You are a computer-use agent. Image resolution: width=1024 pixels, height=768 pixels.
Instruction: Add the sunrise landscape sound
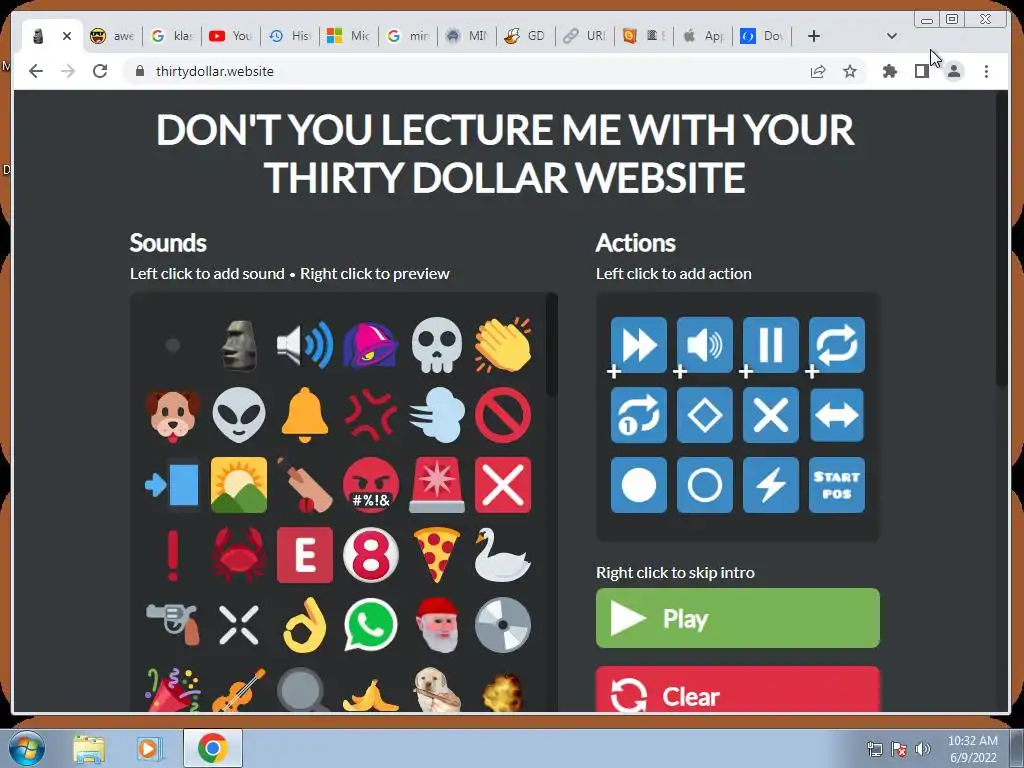(239, 485)
